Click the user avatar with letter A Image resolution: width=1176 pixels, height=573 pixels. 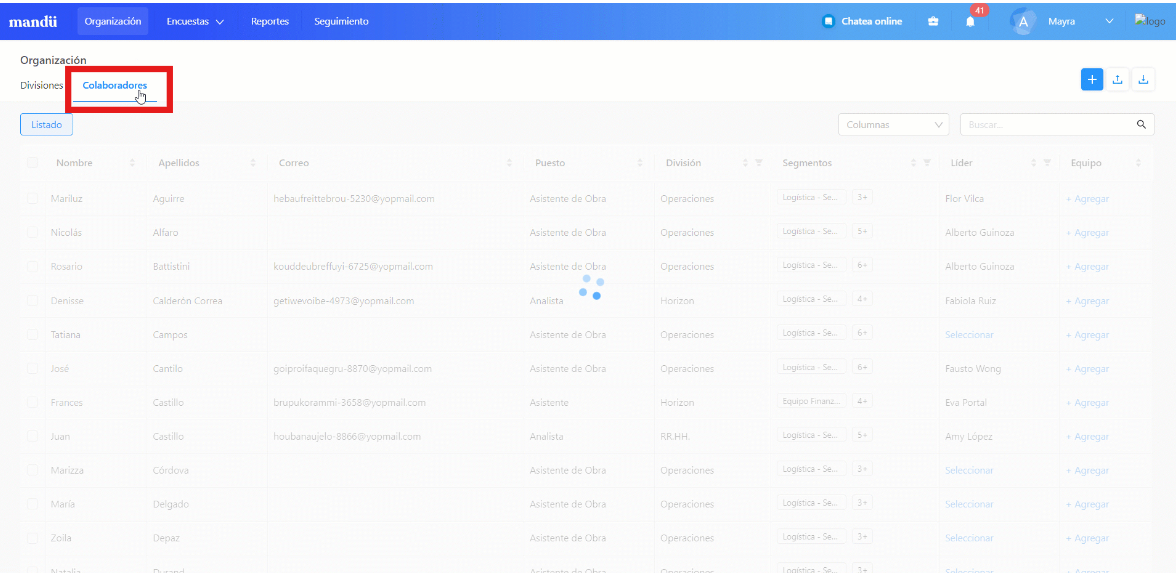[1023, 22]
